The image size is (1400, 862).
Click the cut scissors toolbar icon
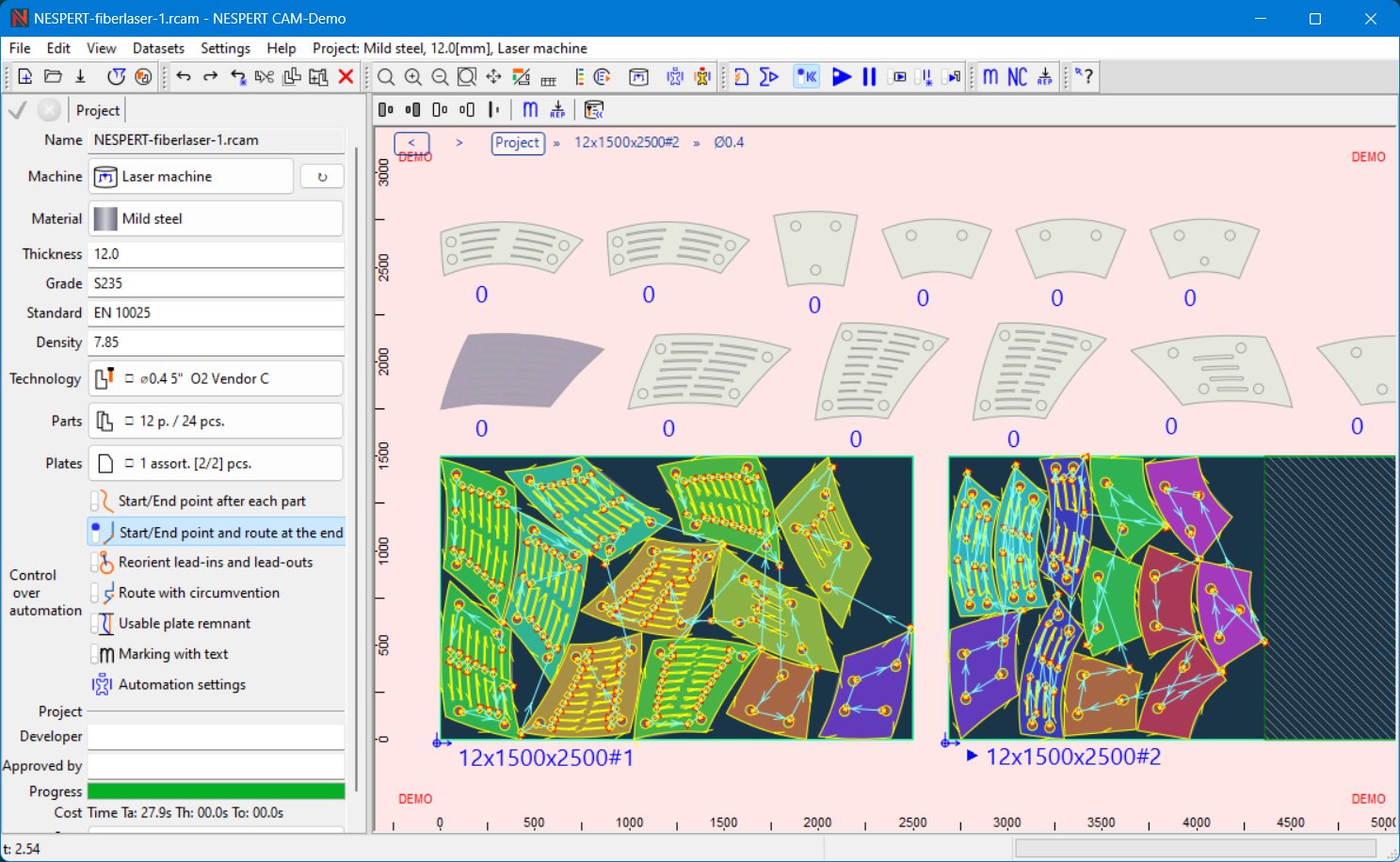[265, 77]
